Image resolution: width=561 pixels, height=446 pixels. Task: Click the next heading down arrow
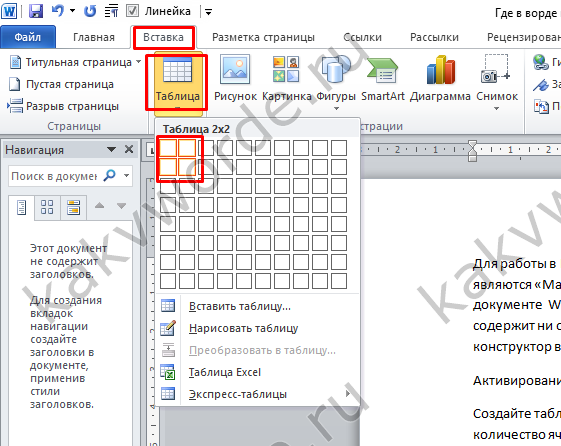[x=122, y=206]
